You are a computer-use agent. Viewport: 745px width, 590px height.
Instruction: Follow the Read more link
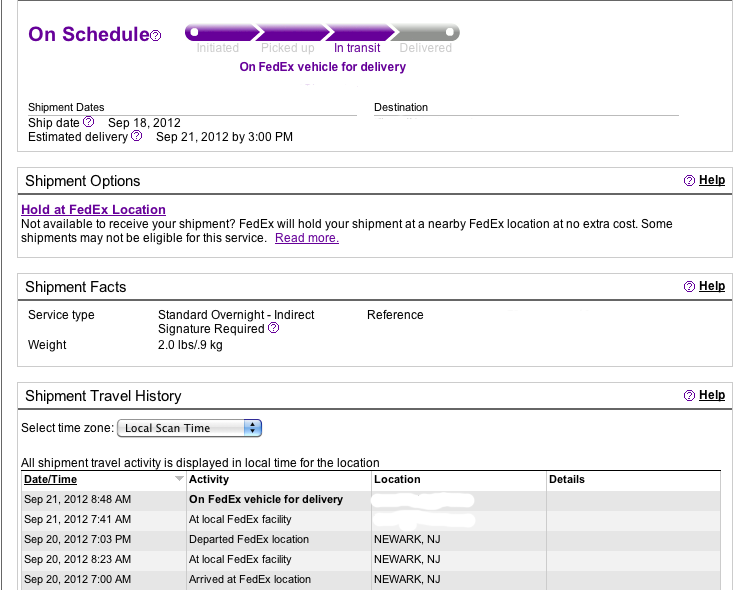pos(307,238)
